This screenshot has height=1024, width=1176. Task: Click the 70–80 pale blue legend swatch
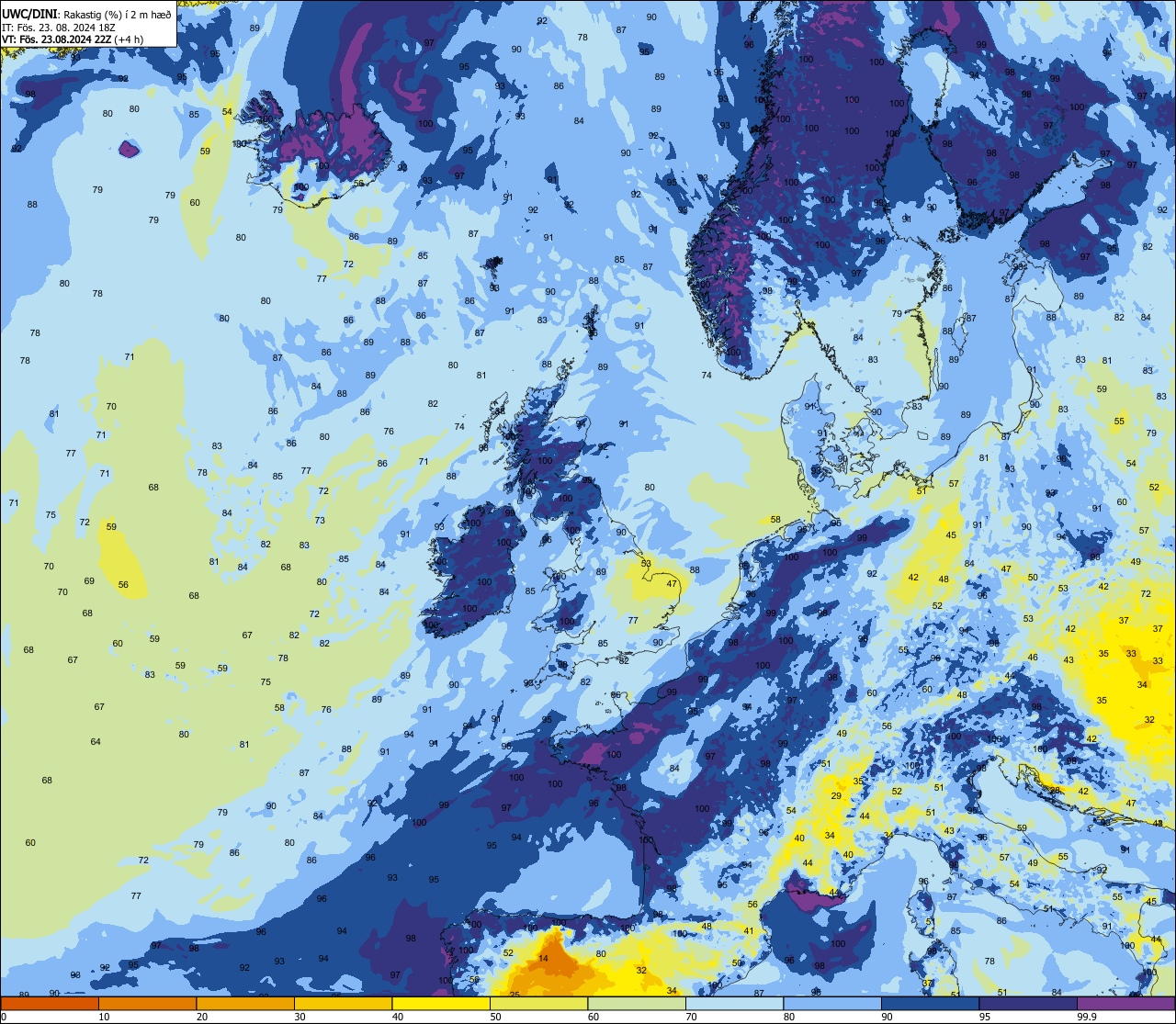pyautogui.click(x=734, y=1004)
